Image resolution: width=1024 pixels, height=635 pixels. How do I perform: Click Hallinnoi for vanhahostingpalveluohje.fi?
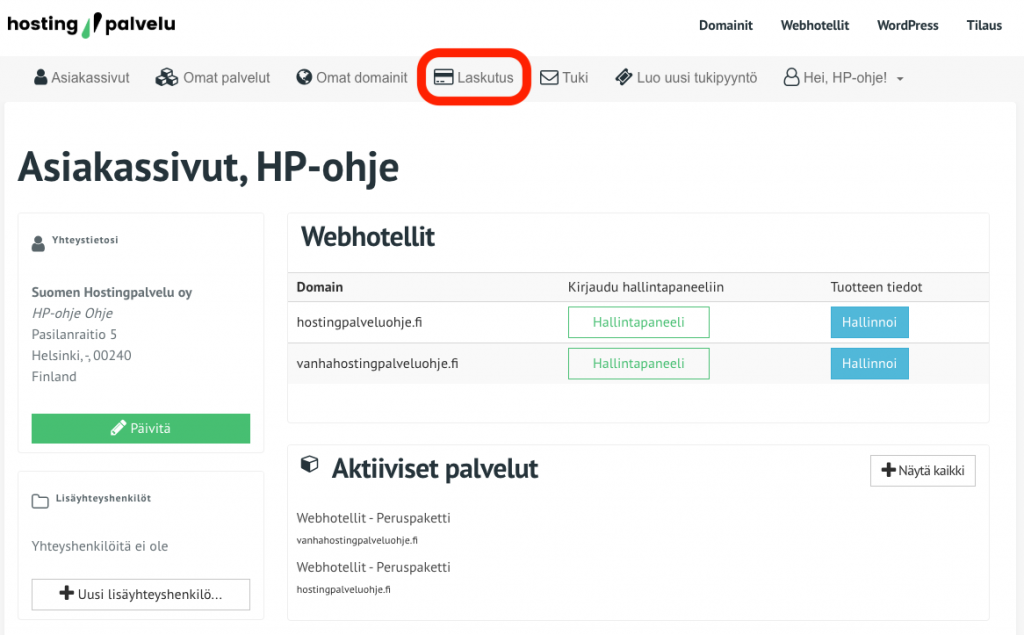click(x=869, y=364)
